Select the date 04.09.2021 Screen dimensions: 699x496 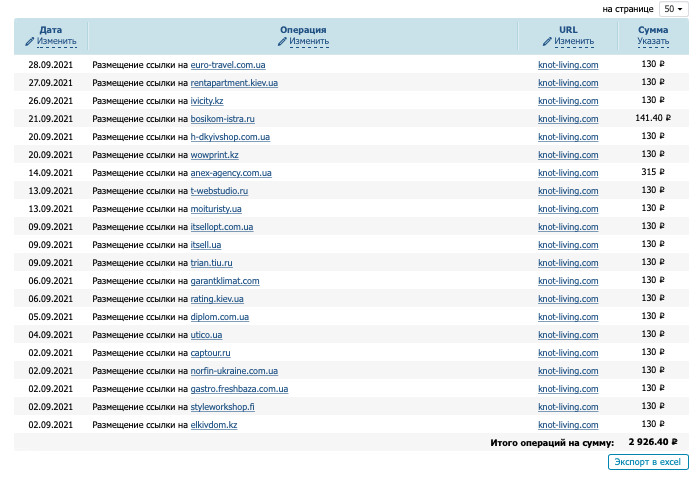tap(50, 335)
